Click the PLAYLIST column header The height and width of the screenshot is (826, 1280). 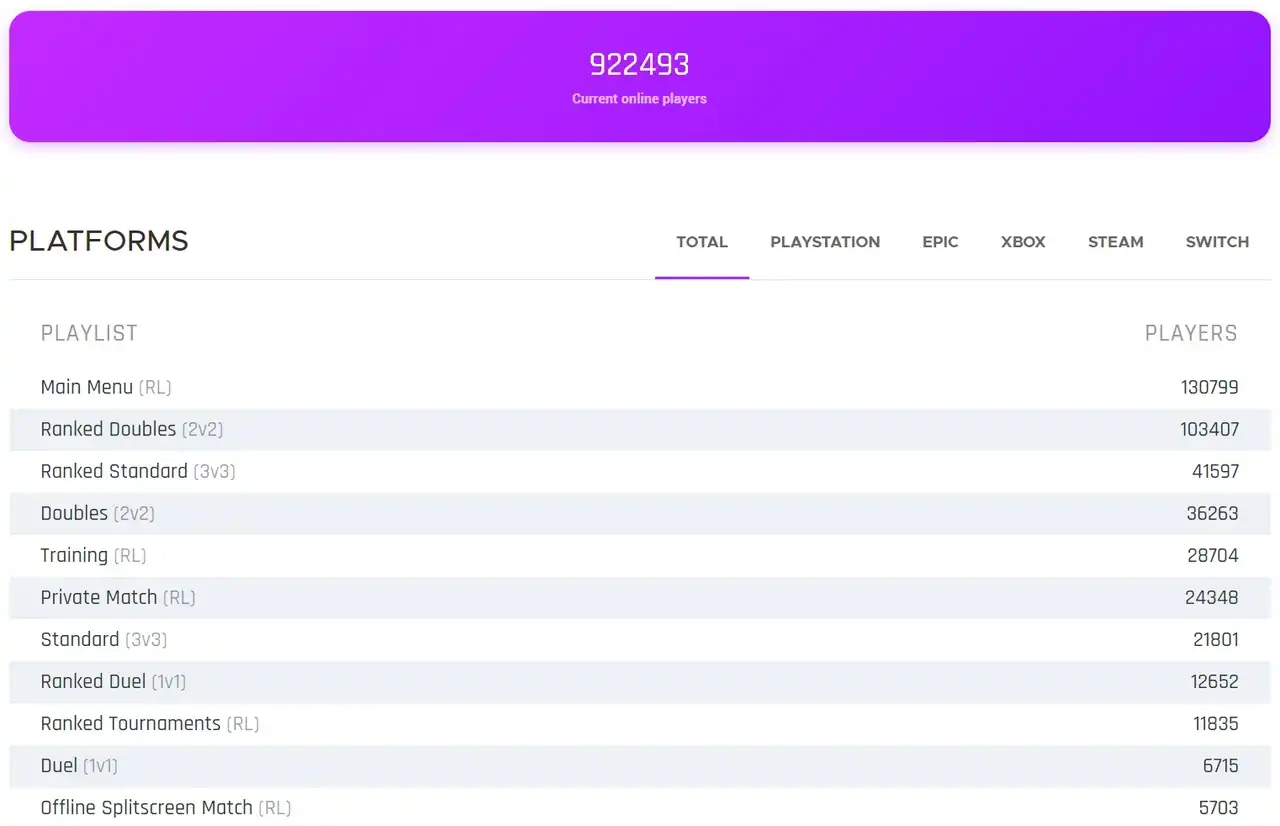pos(89,334)
